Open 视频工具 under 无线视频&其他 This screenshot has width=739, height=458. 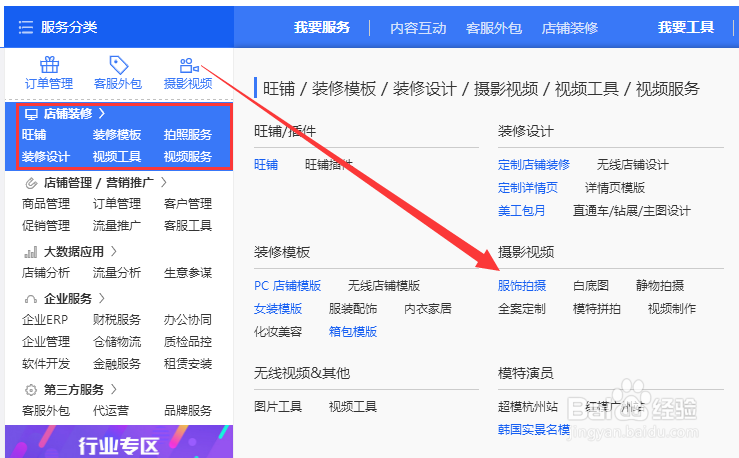point(353,407)
